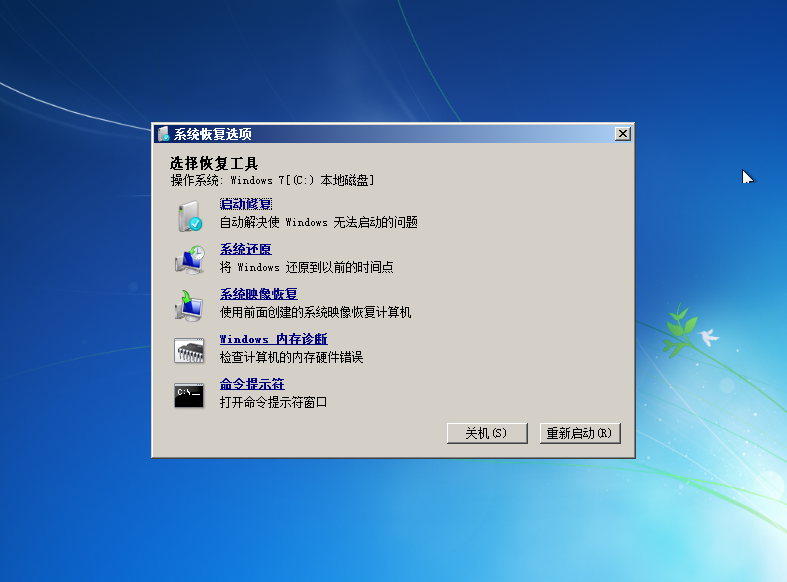Click the black Command Prompt icon
787x582 pixels.
click(189, 394)
